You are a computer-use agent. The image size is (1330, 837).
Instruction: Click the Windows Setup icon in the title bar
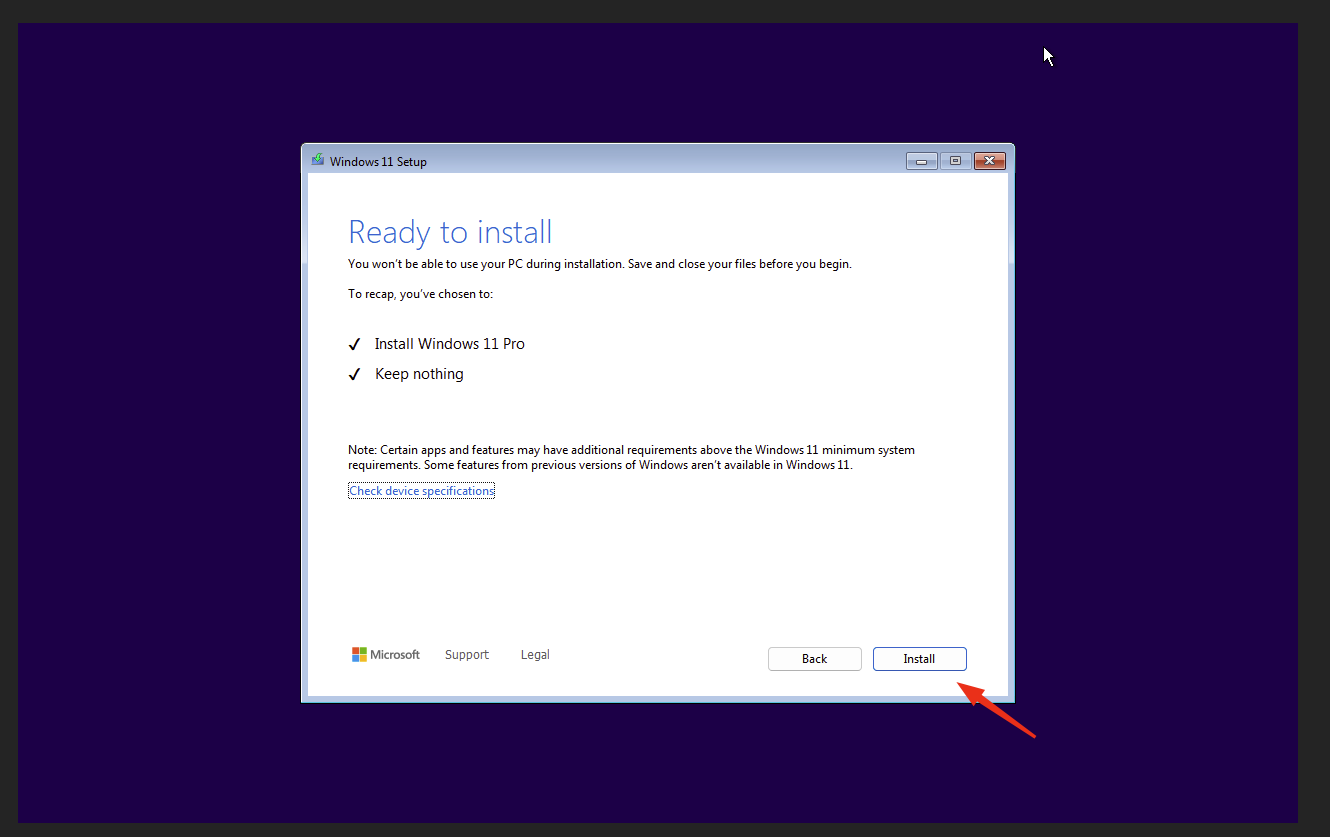pyautogui.click(x=318, y=160)
